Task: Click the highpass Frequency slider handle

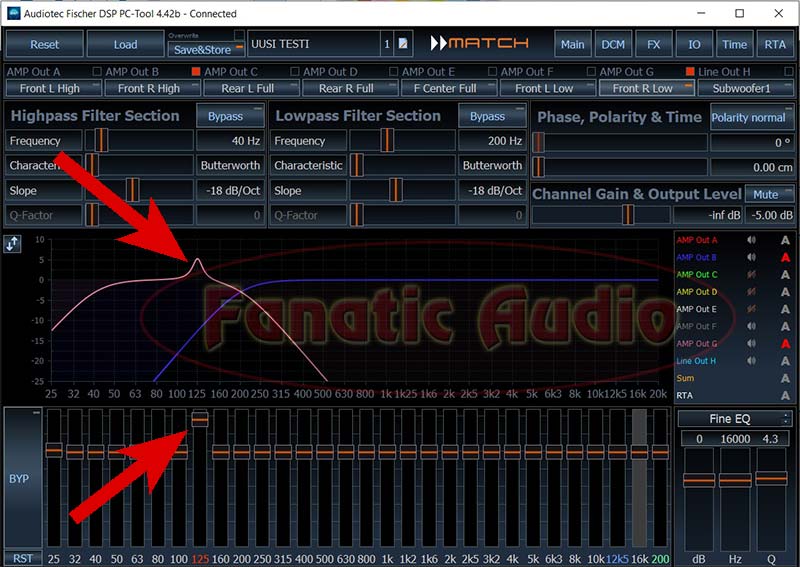Action: tap(101, 140)
